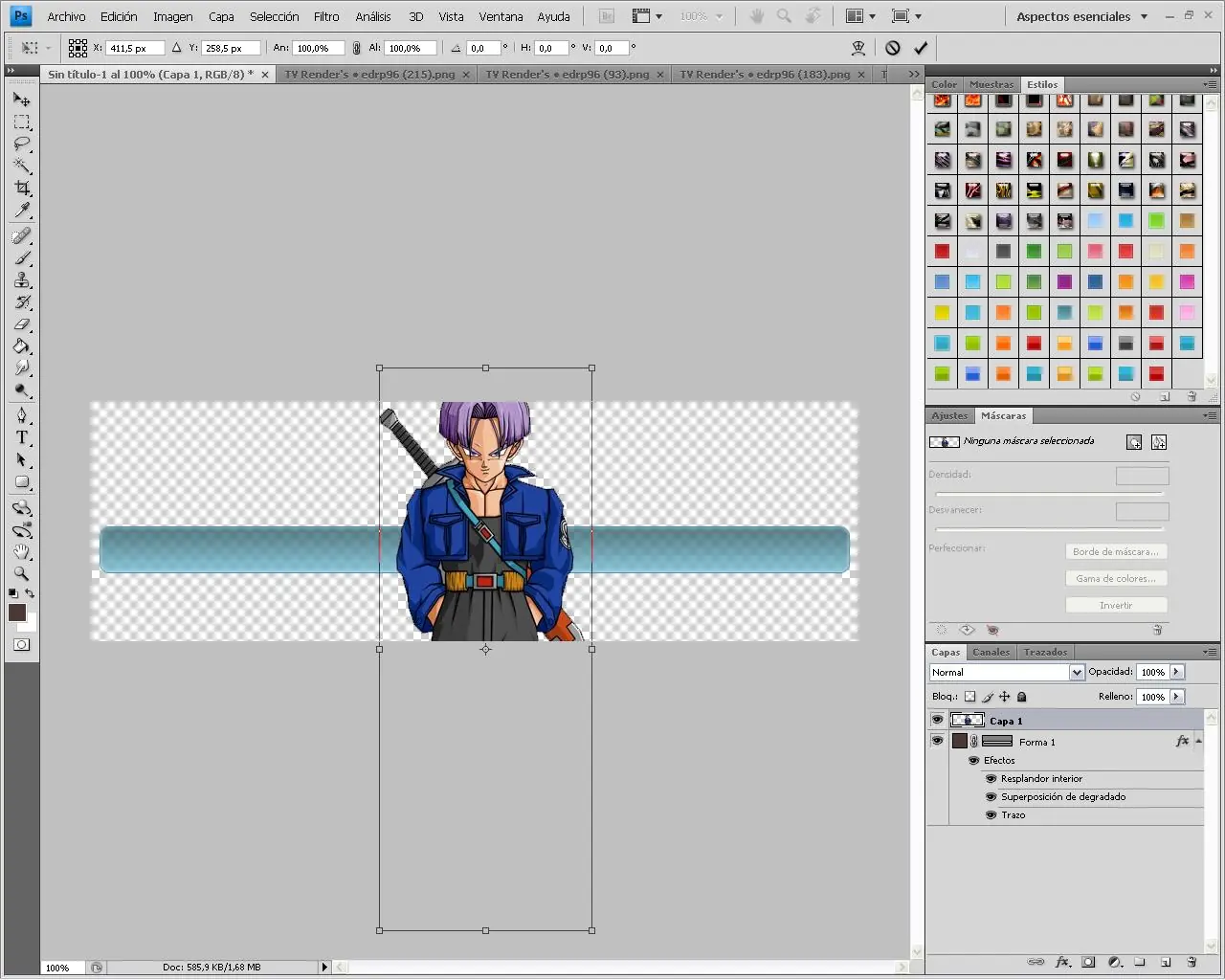1225x980 pixels.
Task: Pick the 3D Rotate tool
Action: (x=21, y=508)
